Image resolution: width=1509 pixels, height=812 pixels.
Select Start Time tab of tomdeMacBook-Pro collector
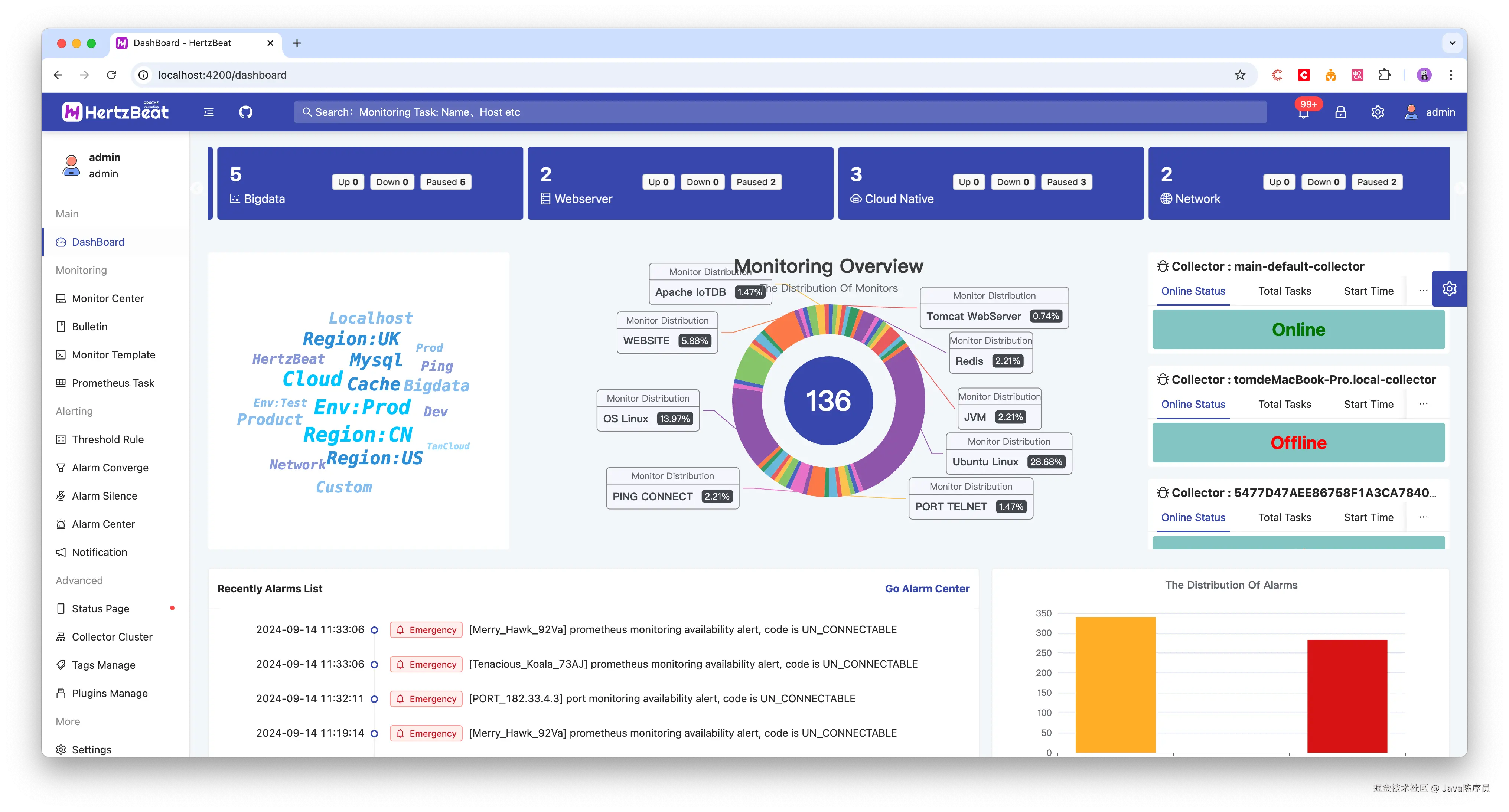pos(1368,404)
